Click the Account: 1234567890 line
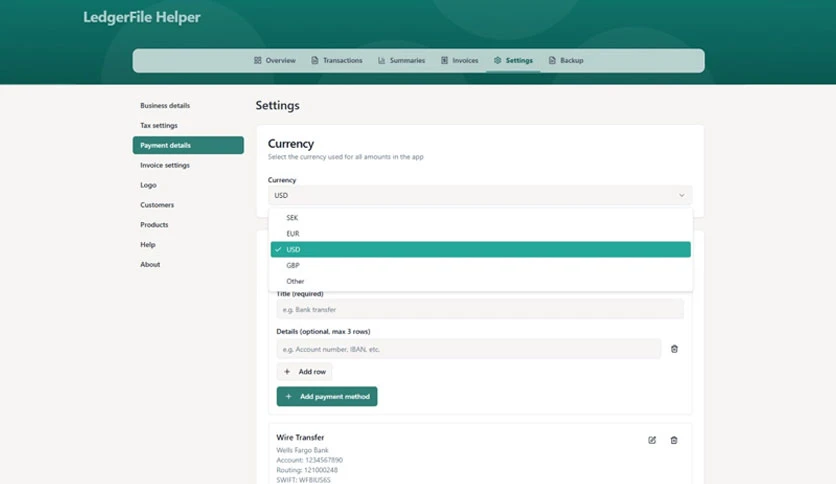 309,460
